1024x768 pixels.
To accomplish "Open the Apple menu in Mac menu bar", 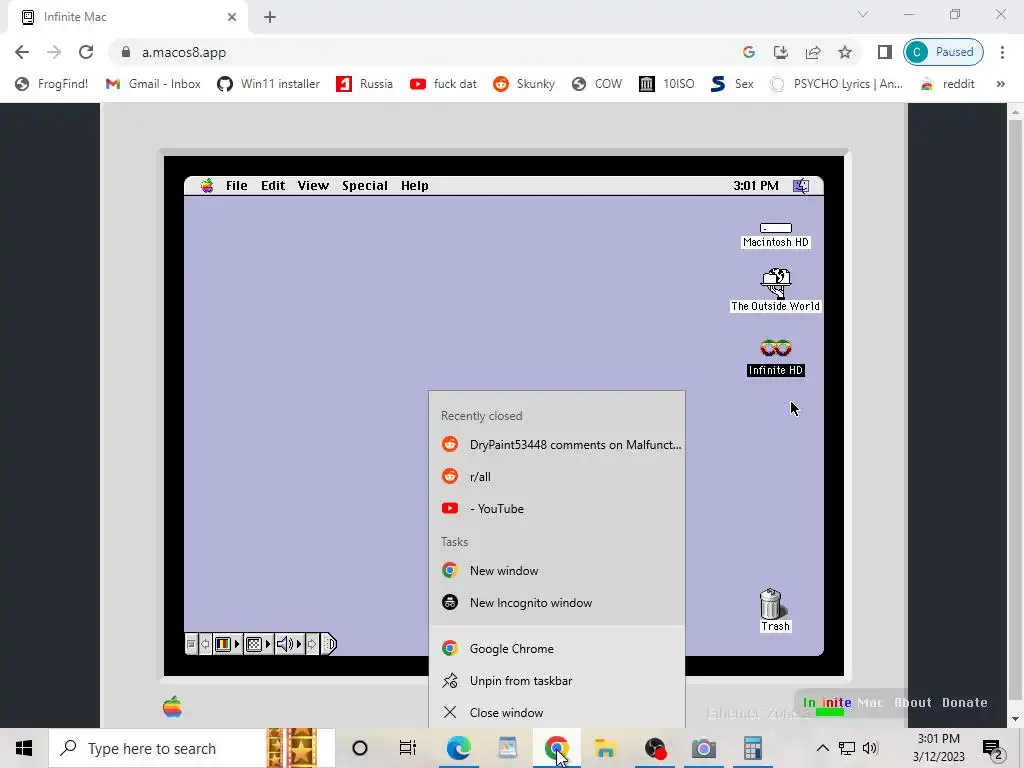I will (207, 185).
